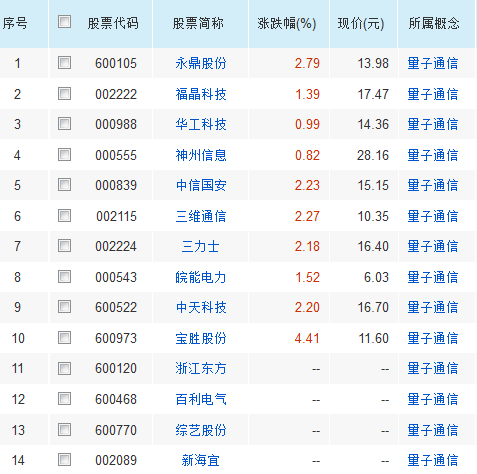Check the box for stock 600468
This screenshot has width=477, height=474.
[x=64, y=399]
